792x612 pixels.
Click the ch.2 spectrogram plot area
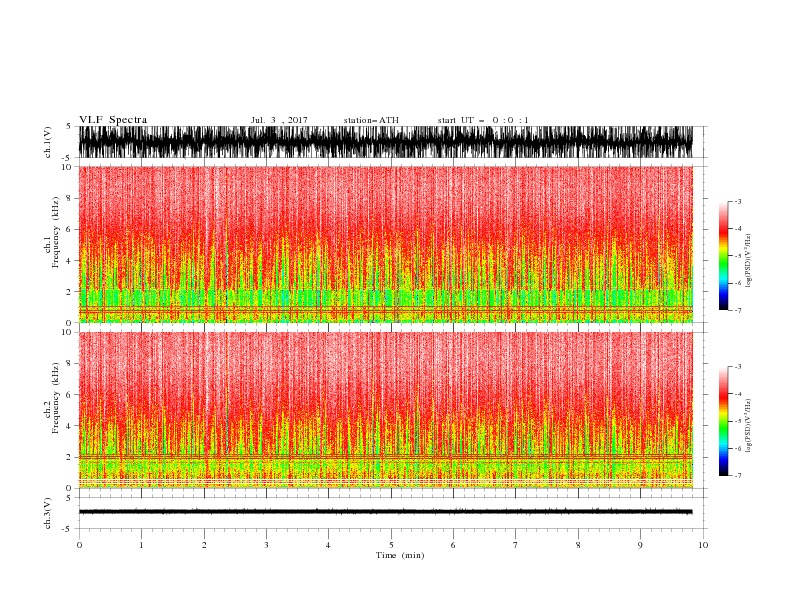(x=385, y=410)
